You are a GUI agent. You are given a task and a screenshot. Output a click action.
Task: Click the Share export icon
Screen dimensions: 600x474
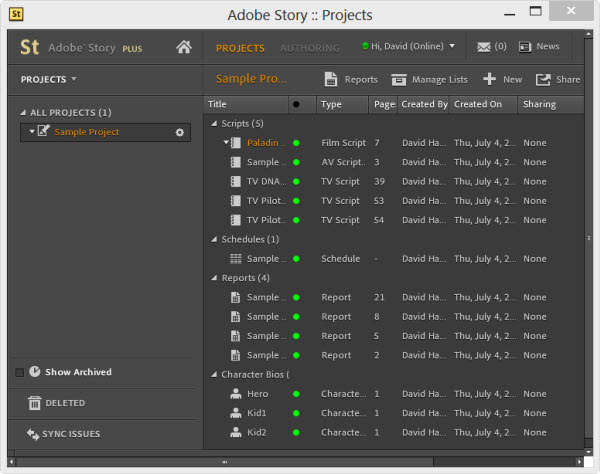[543, 80]
